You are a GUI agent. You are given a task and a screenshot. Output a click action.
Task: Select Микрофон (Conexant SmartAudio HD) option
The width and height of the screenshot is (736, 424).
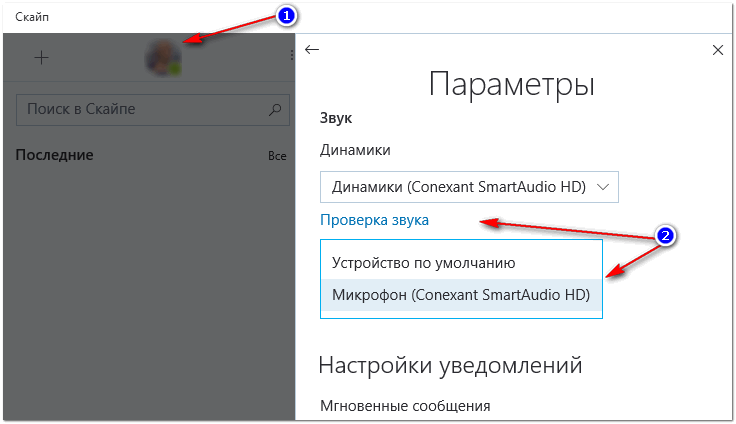pos(461,295)
